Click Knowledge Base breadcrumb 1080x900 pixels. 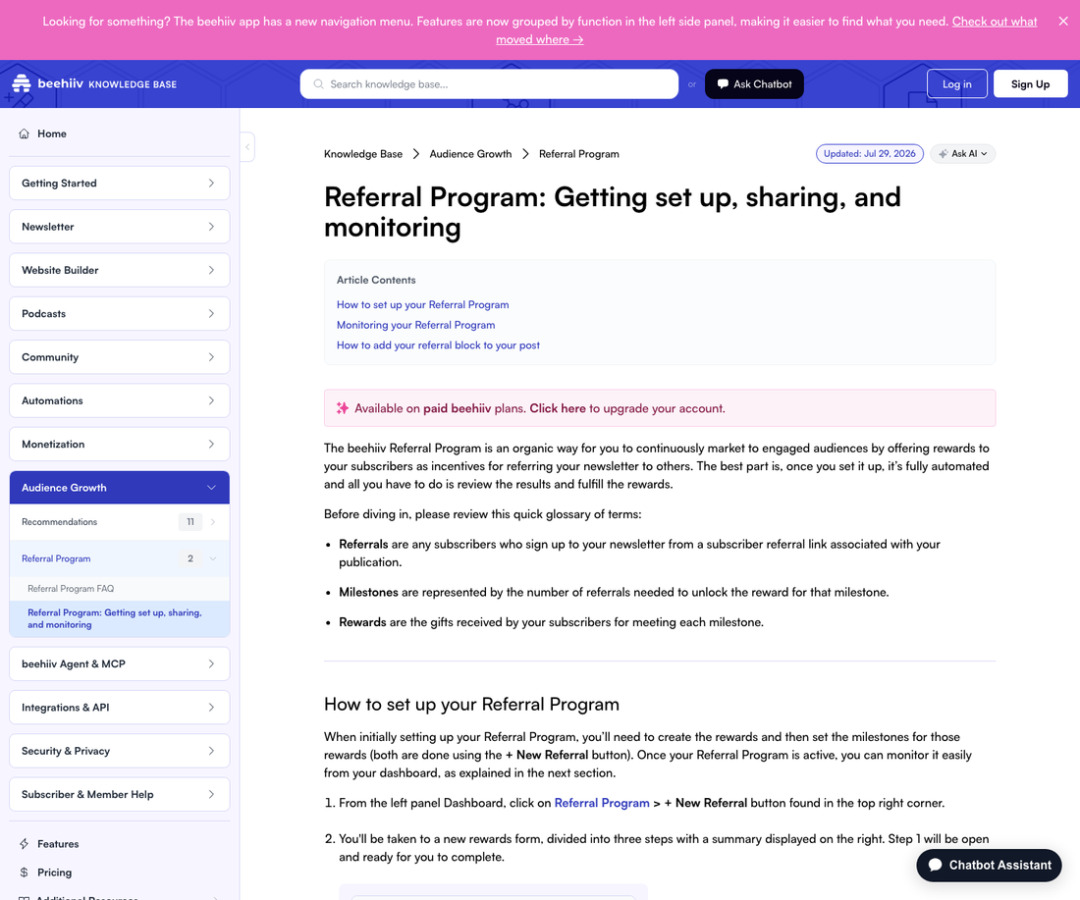tap(363, 154)
